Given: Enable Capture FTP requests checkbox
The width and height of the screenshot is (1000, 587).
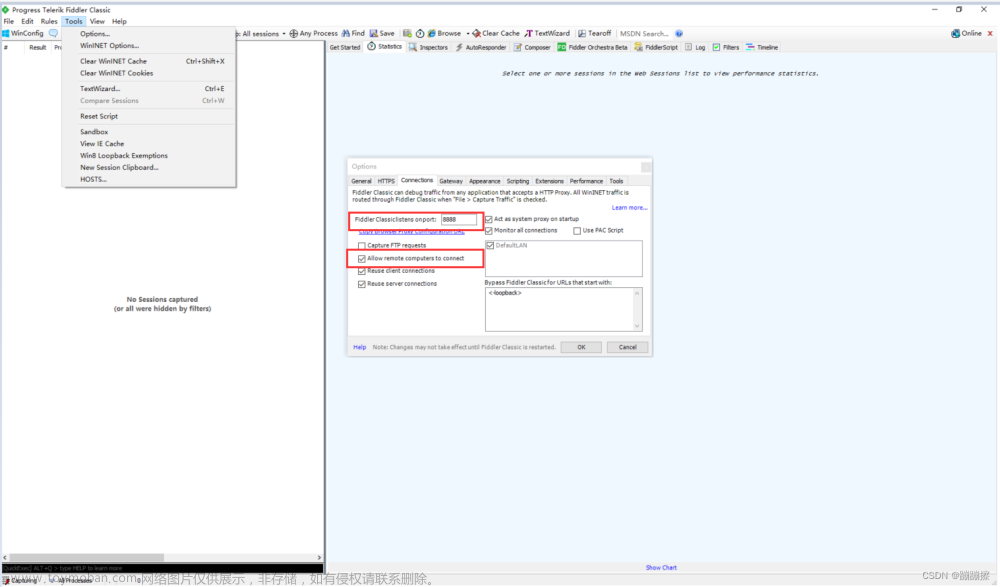Looking at the screenshot, I should pos(362,246).
